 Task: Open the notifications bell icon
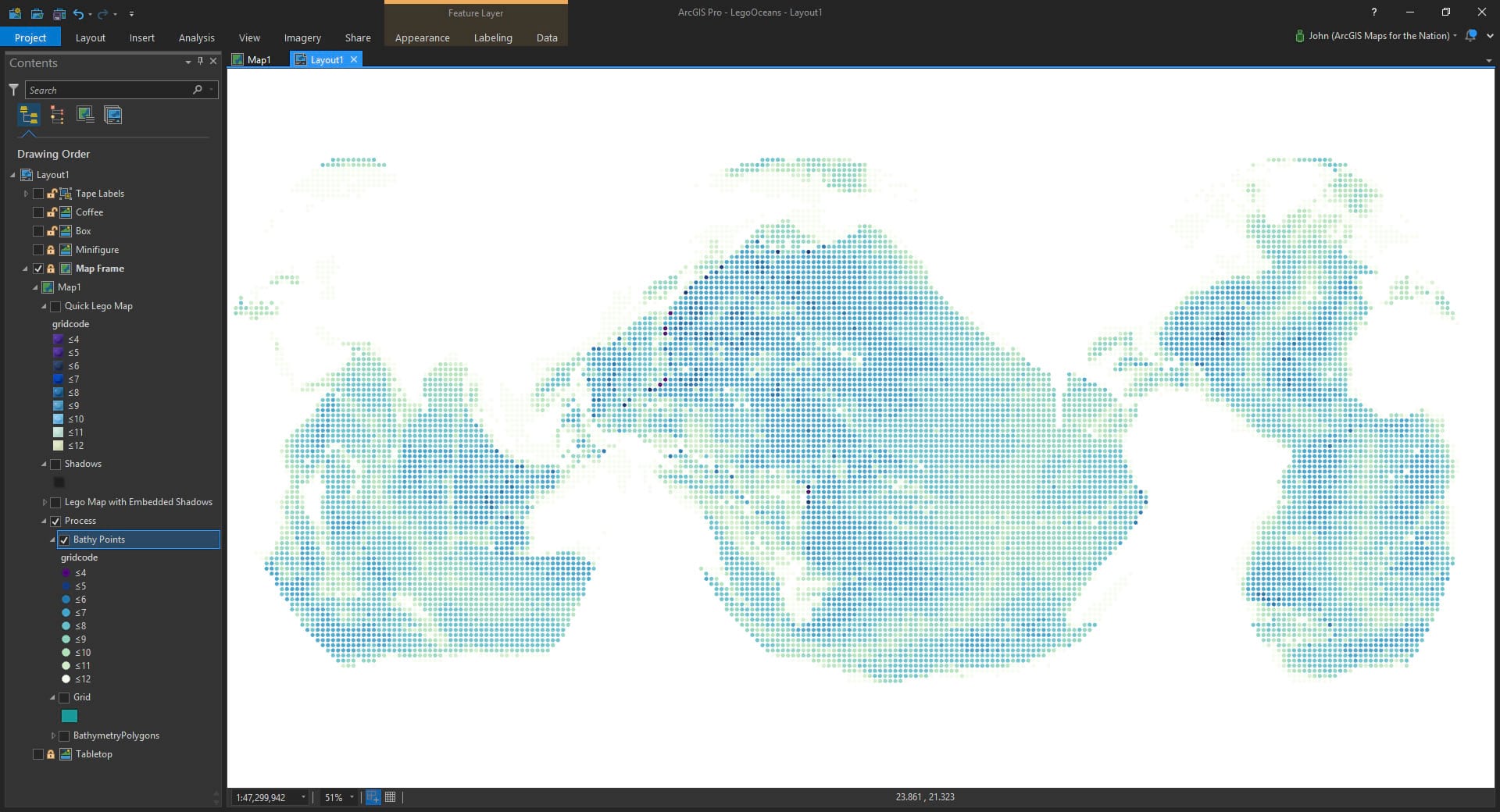(x=1471, y=36)
